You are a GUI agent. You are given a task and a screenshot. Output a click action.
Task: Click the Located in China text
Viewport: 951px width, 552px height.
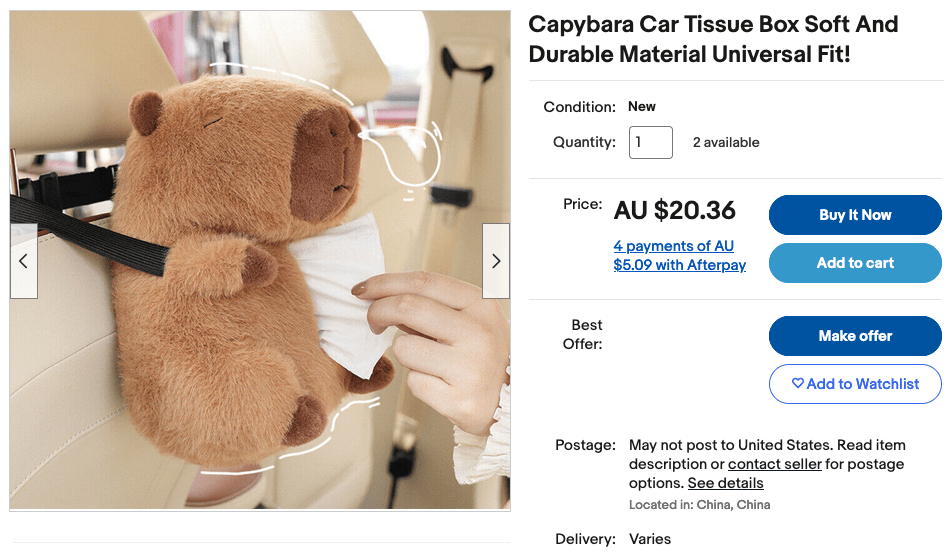[699, 505]
